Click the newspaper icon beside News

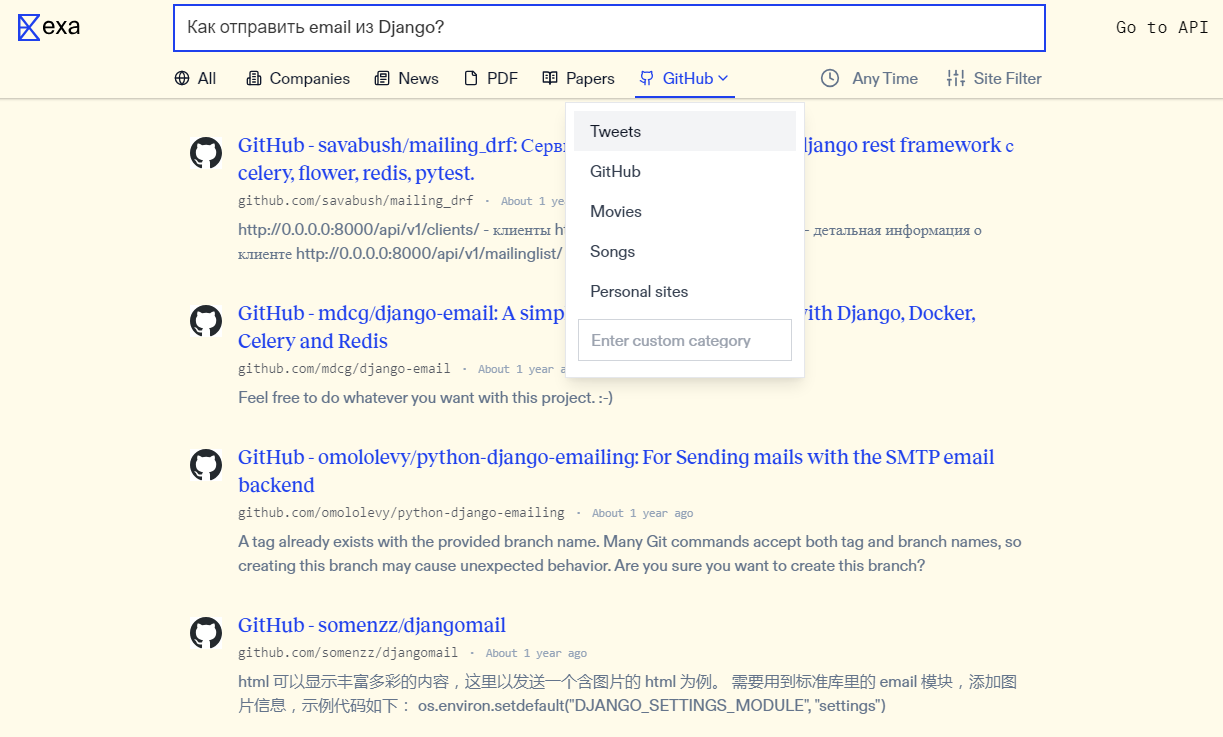click(382, 78)
